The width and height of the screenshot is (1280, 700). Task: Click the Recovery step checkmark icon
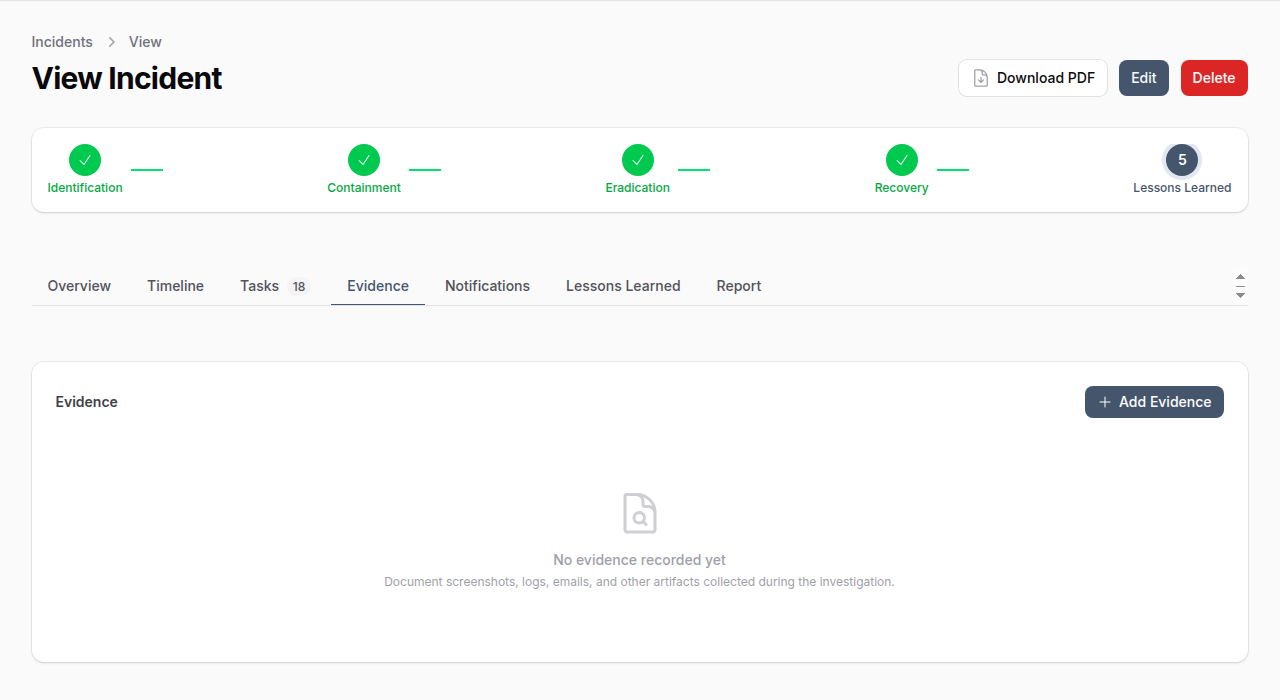[902, 160]
